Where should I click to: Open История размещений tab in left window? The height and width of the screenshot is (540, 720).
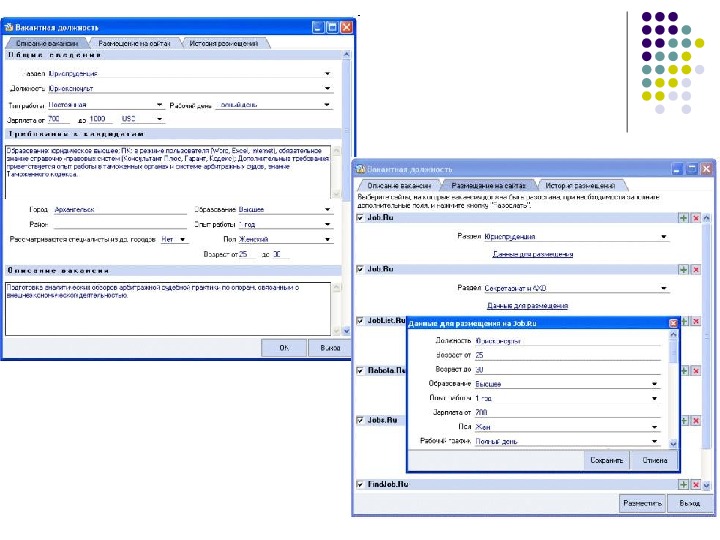pos(224,43)
